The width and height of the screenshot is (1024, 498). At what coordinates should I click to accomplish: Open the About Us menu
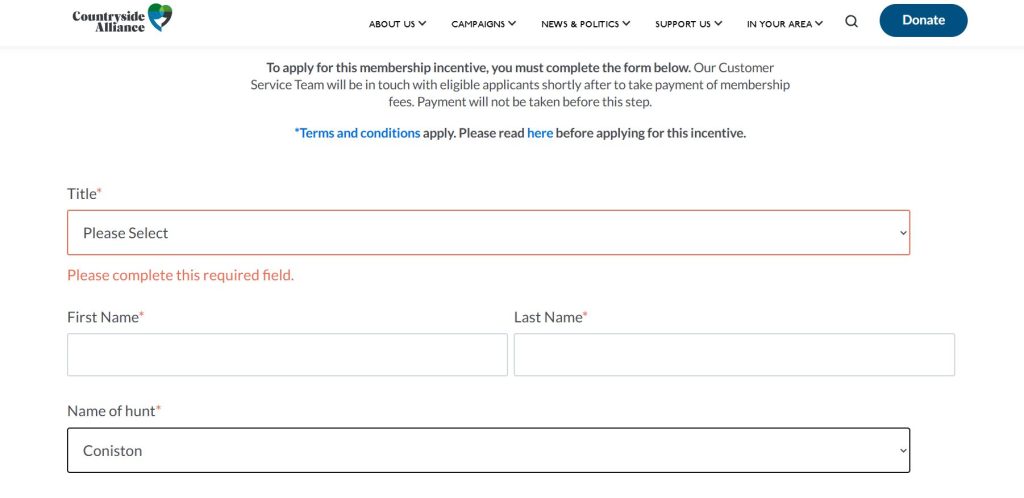point(391,24)
